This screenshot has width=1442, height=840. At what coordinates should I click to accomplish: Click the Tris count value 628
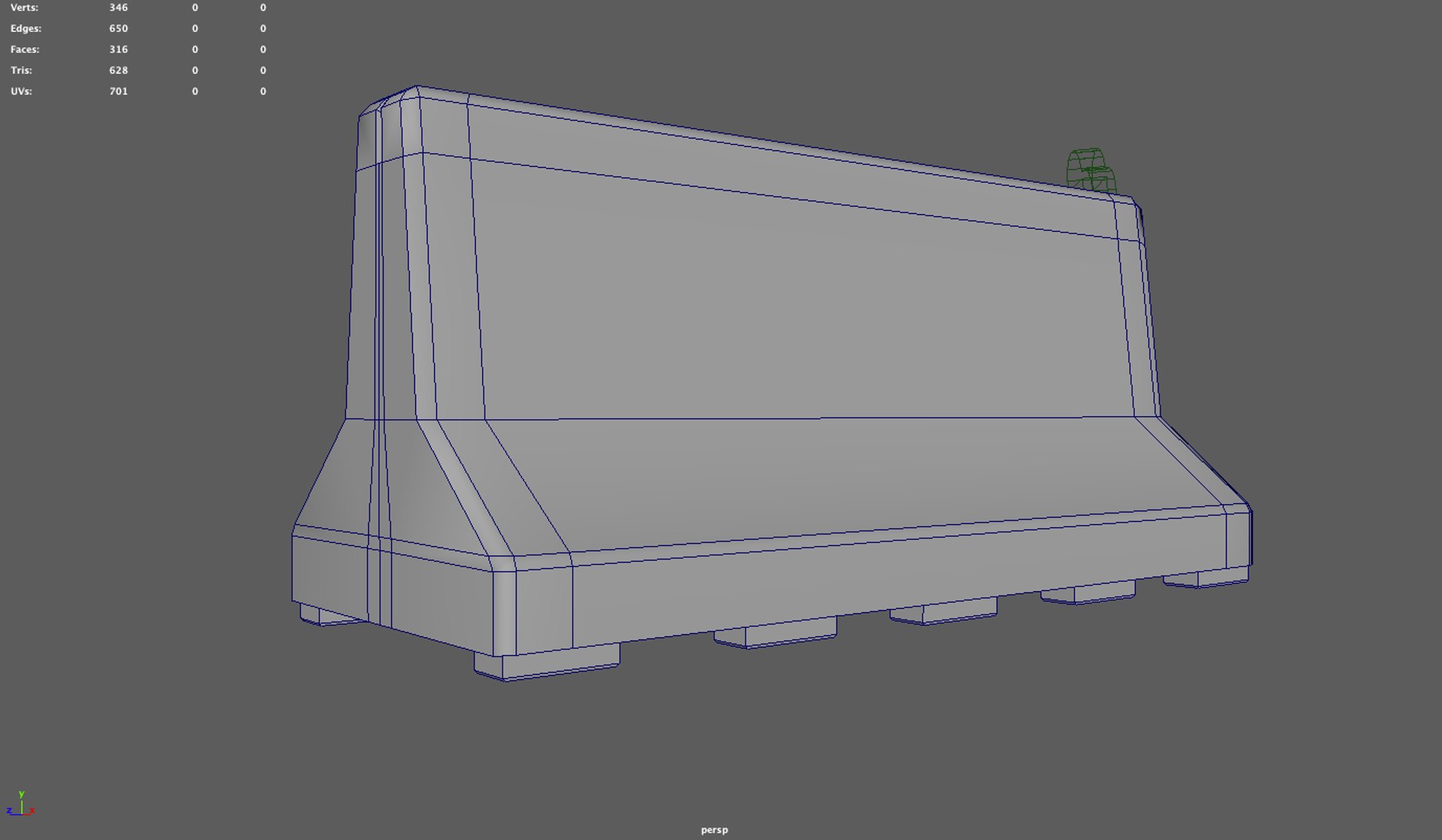118,70
